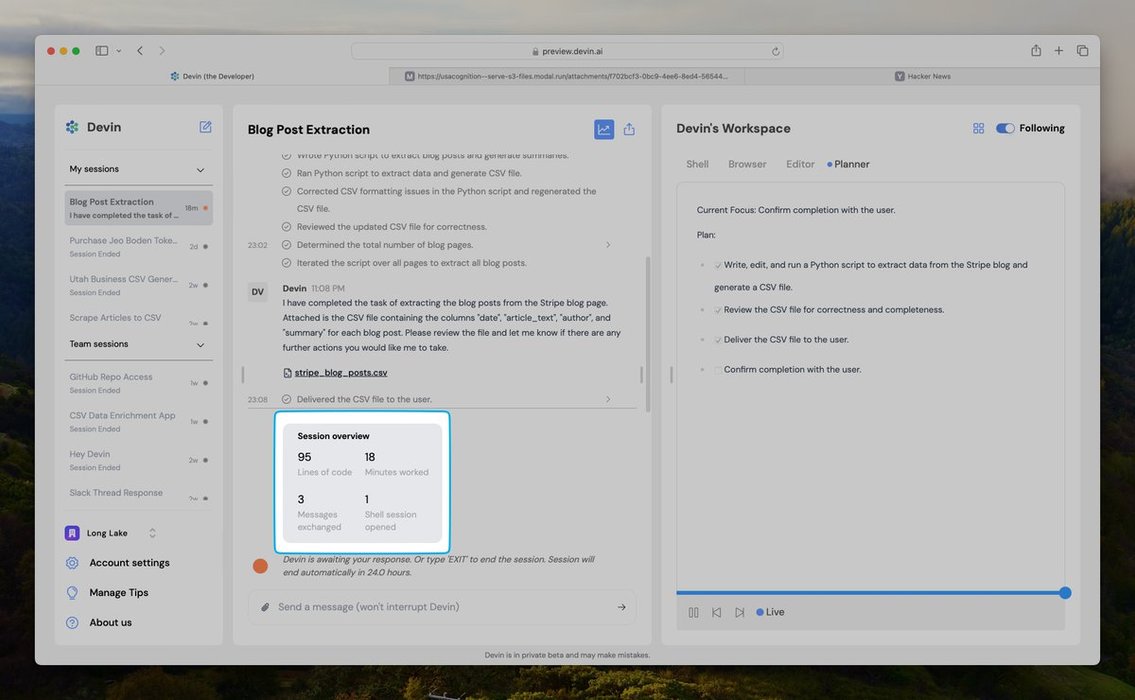Switch to the Devin (the Developer) browser tab

212,76
